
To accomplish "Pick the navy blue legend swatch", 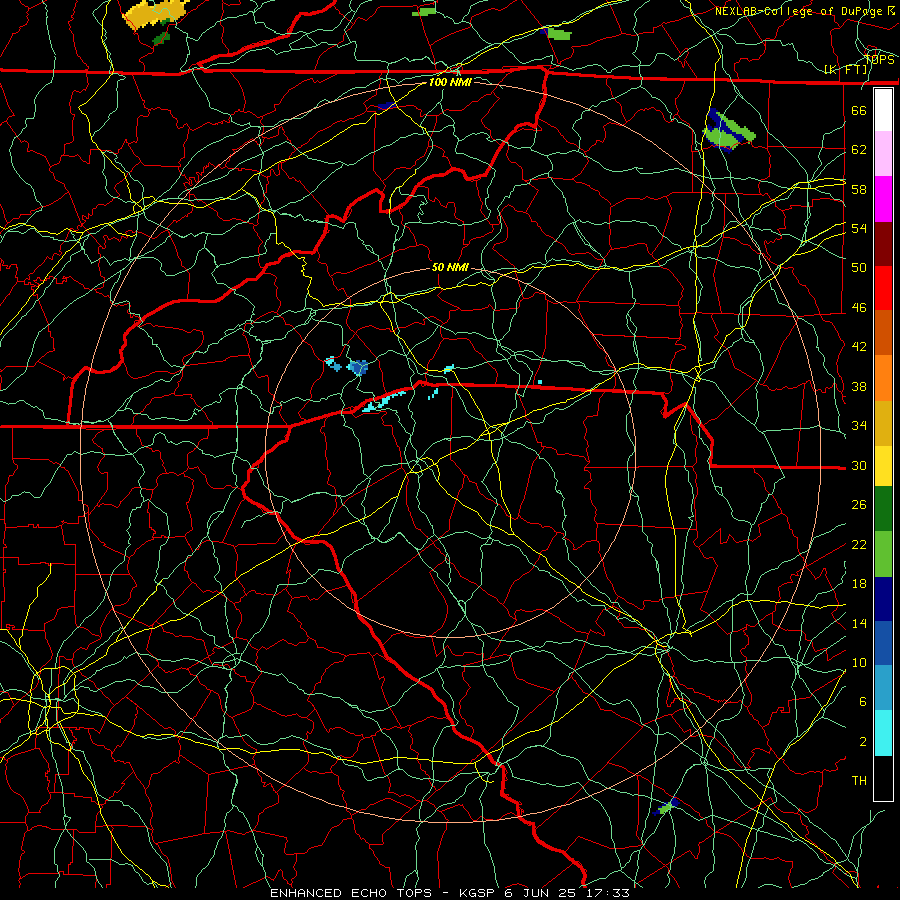I will pos(883,599).
